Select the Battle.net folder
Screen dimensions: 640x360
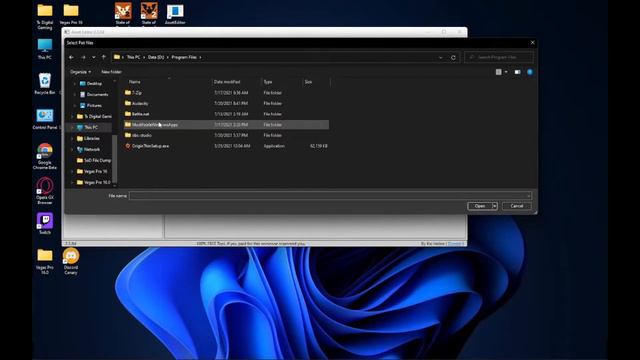click(227, 114)
